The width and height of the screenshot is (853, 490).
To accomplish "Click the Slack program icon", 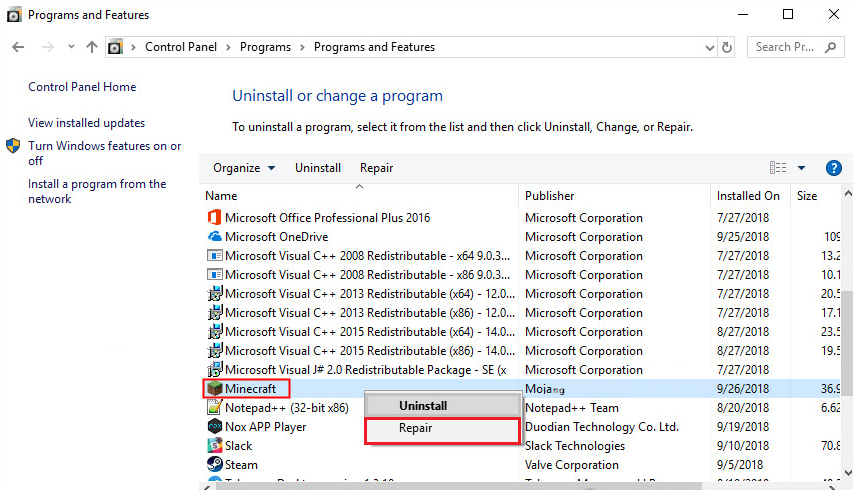I will [215, 445].
